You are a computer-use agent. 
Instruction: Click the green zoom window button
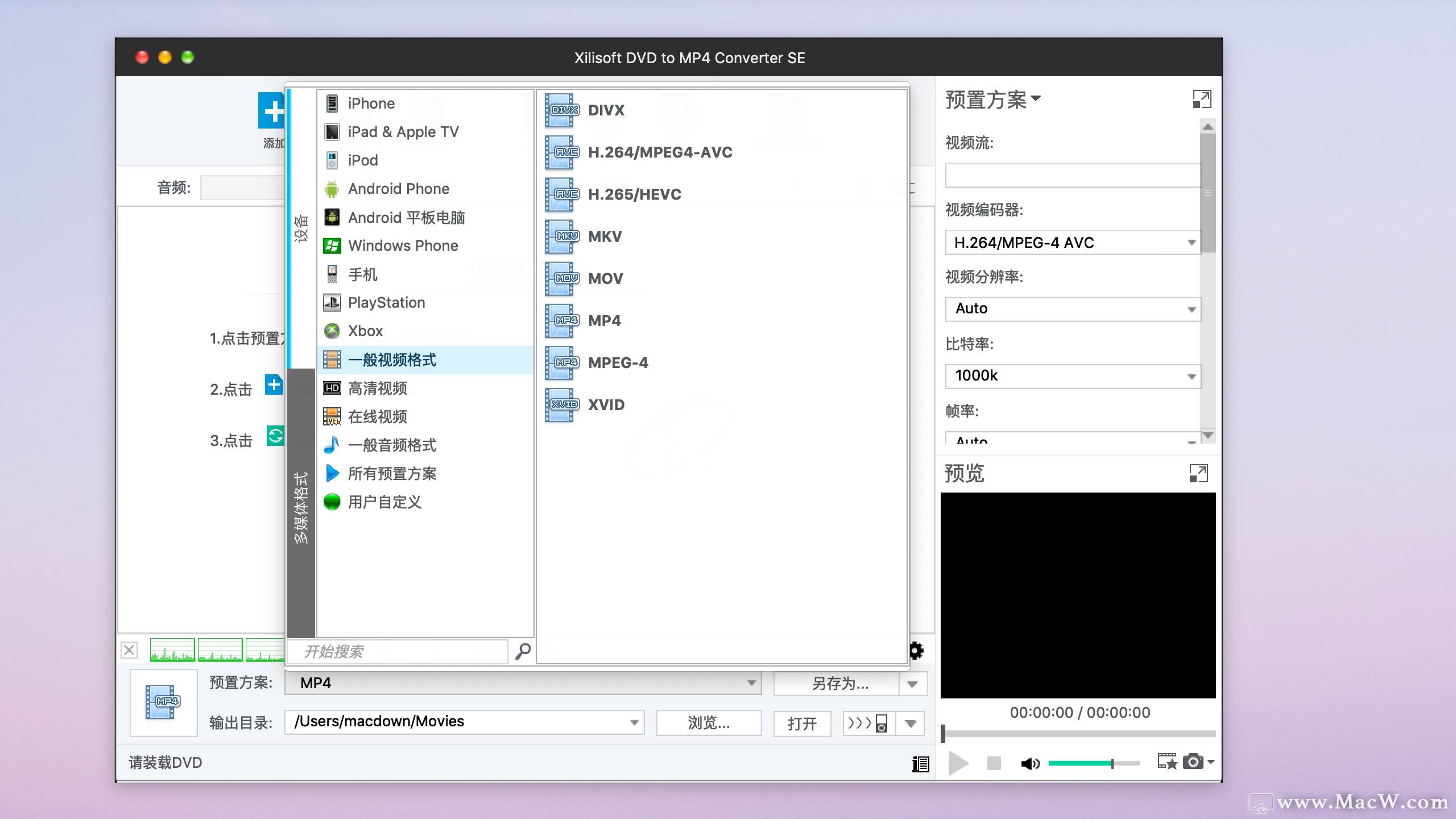pos(188,57)
